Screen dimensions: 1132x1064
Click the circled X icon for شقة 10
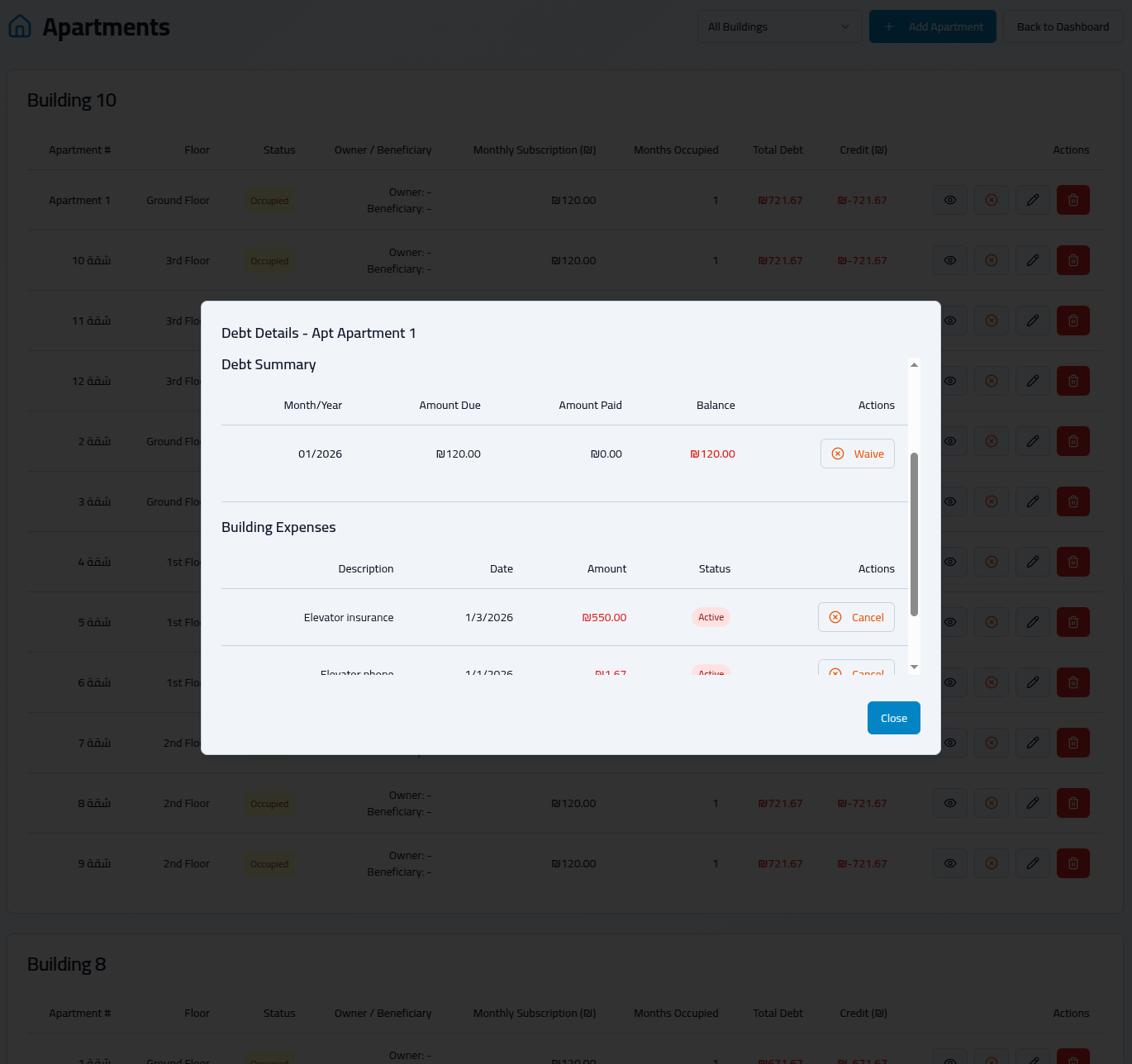pyautogui.click(x=991, y=260)
